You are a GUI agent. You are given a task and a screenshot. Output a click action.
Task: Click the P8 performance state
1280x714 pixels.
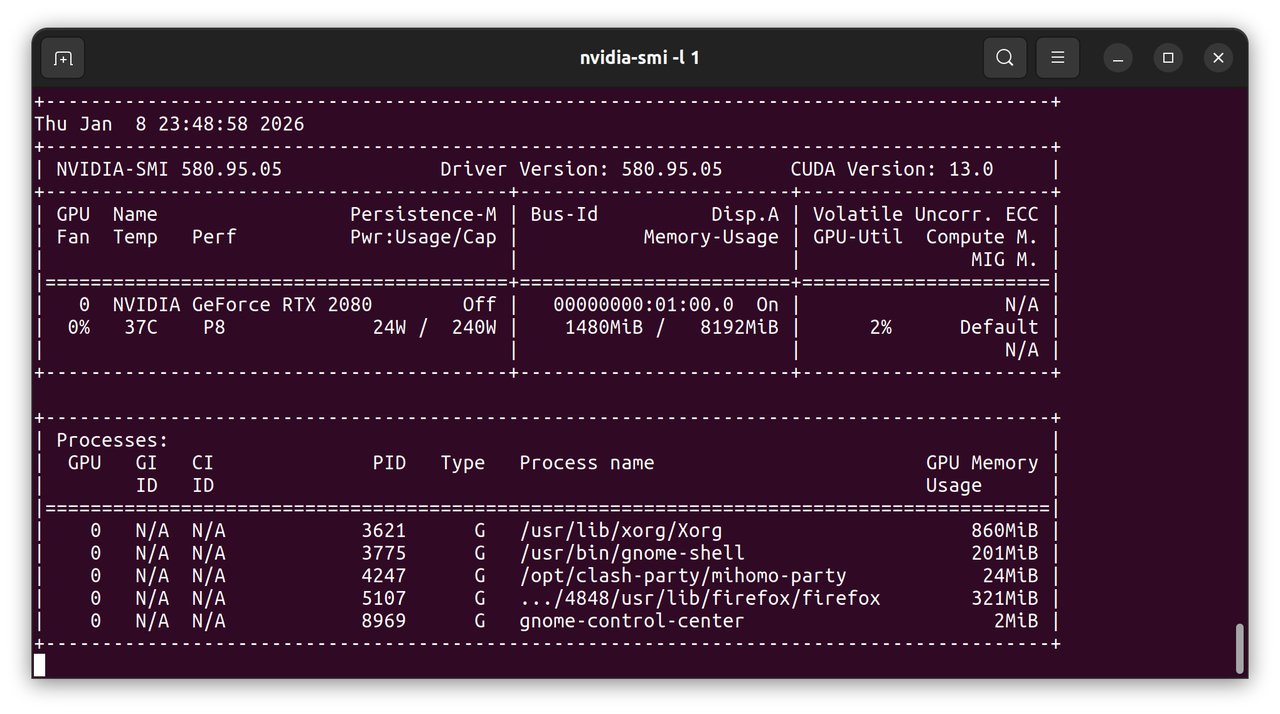214,327
